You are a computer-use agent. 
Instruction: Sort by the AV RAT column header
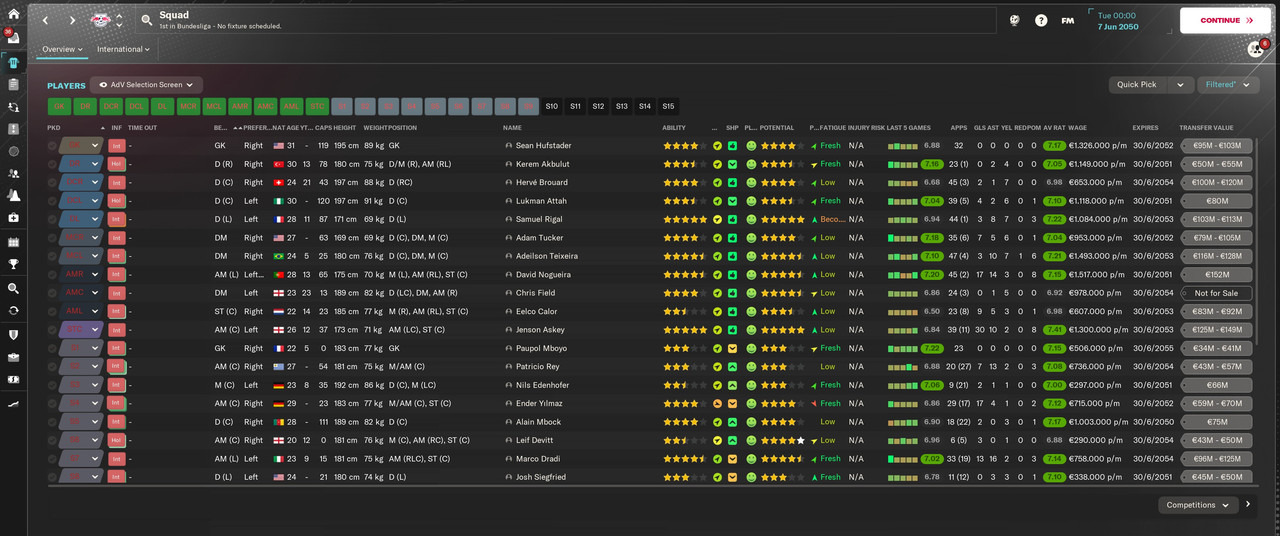pos(1053,128)
